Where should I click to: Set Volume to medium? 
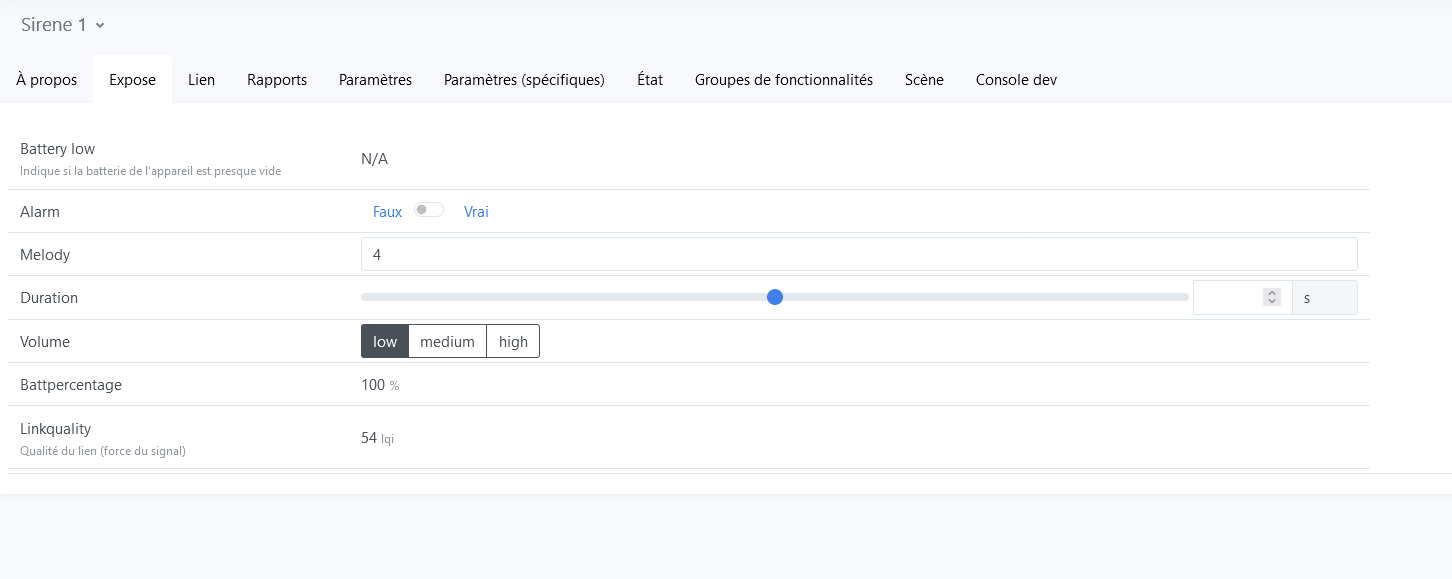pos(447,342)
